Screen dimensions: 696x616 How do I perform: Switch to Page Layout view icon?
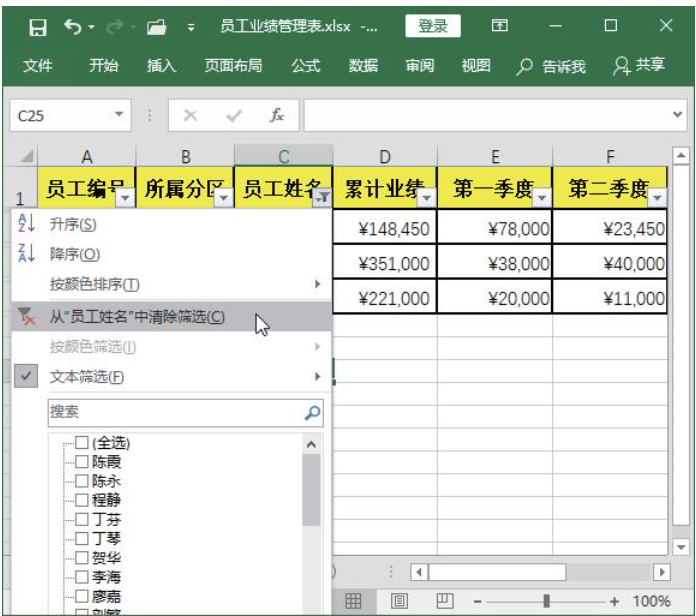pyautogui.click(x=399, y=601)
